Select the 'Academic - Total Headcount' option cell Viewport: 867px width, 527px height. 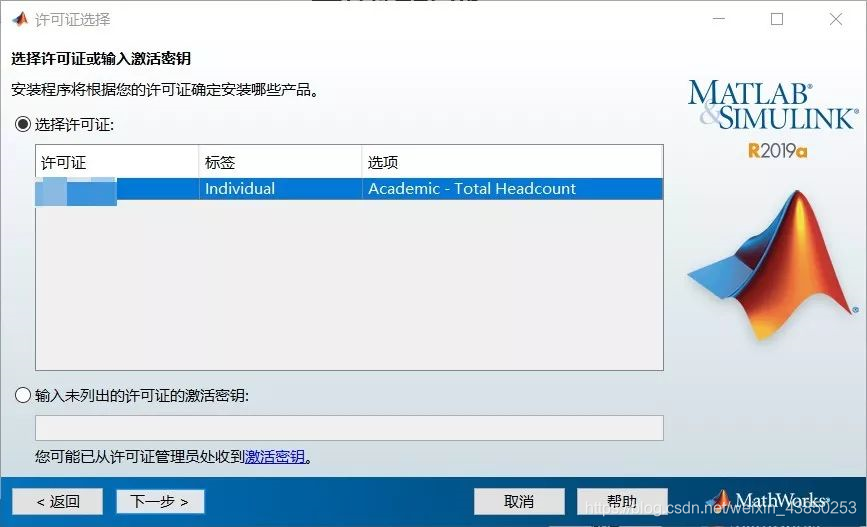click(x=512, y=189)
